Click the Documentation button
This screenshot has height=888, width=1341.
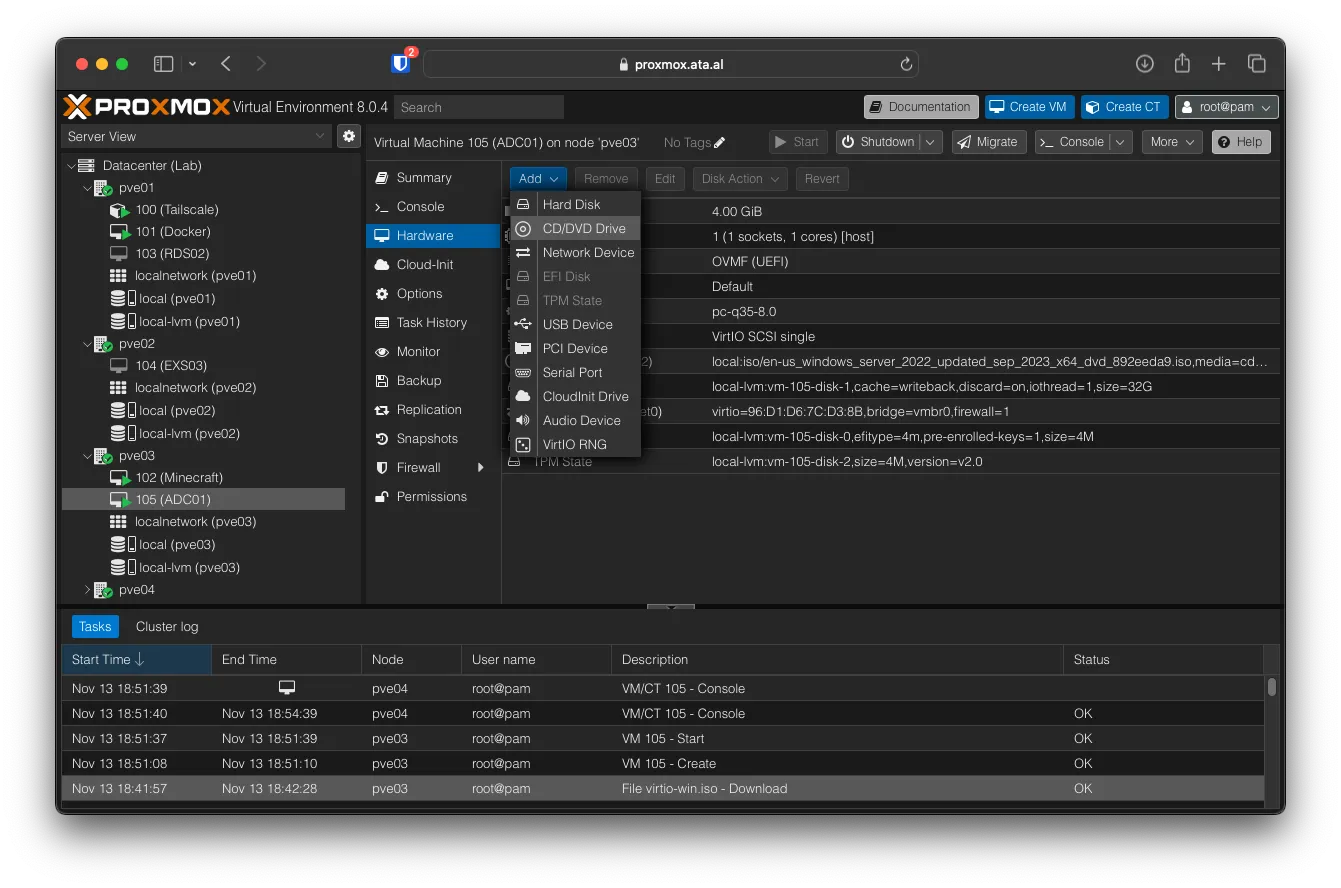coord(921,107)
